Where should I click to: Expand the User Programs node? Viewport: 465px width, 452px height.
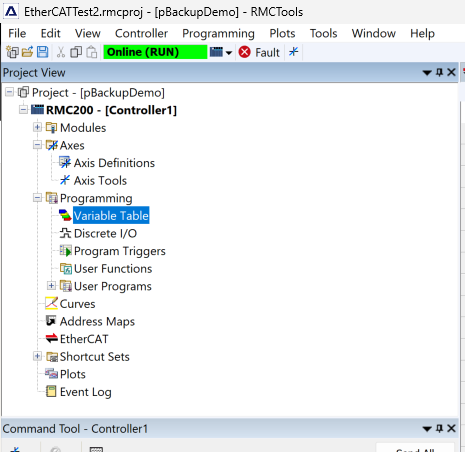51,286
